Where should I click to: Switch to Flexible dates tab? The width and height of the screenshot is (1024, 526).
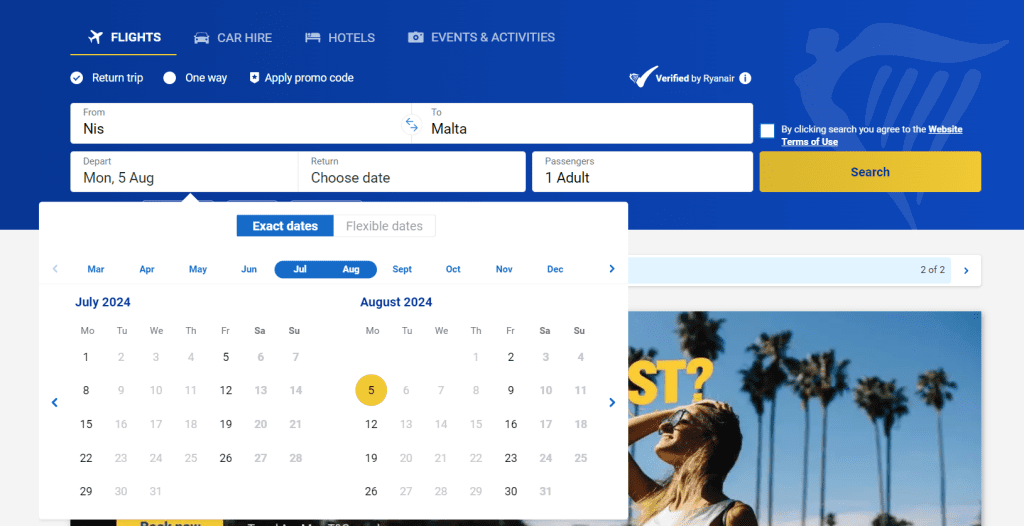click(x=384, y=226)
